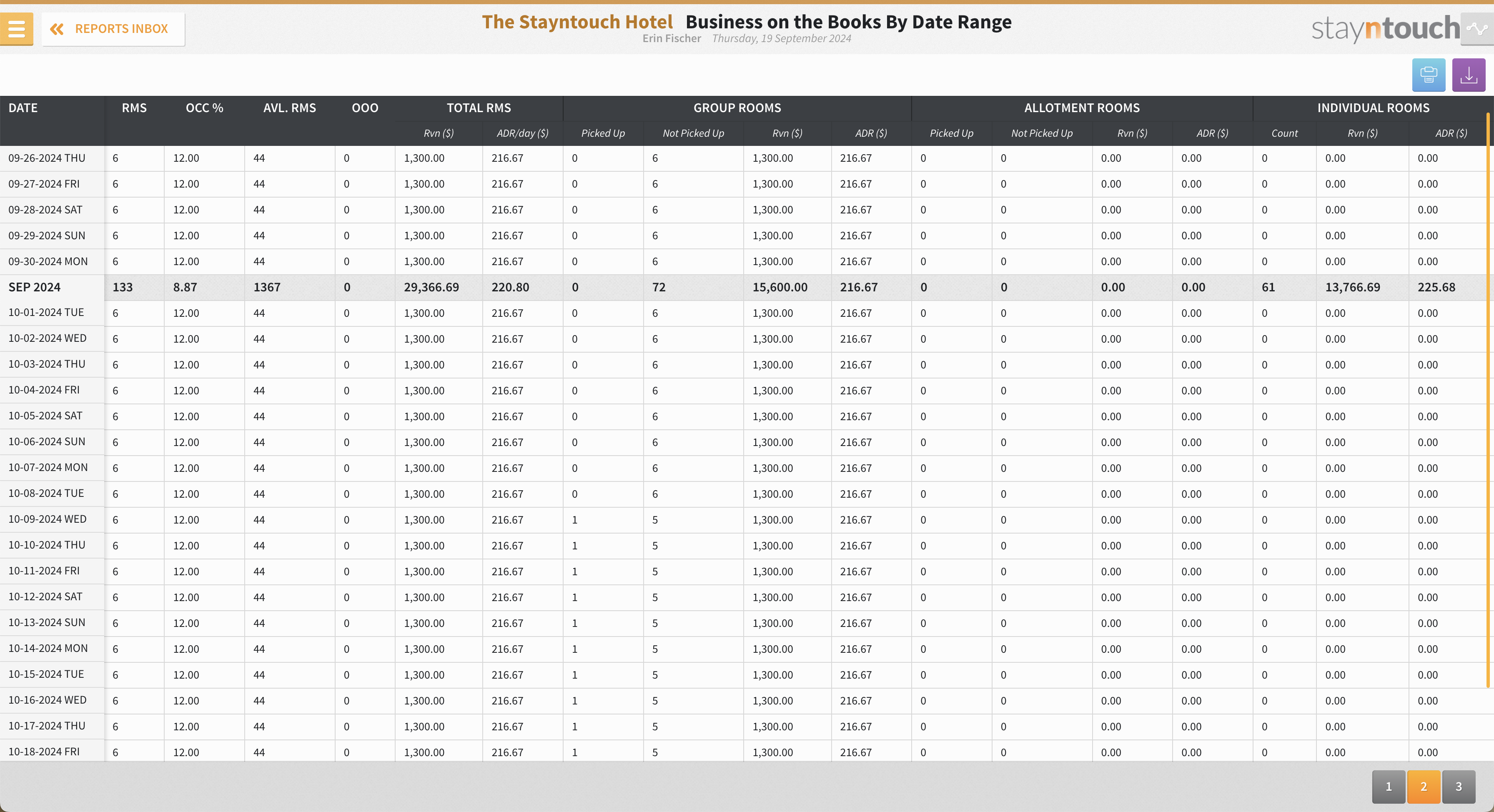Viewport: 1494px width, 812px height.
Task: Download the report with the purple download icon
Action: pos(1468,75)
